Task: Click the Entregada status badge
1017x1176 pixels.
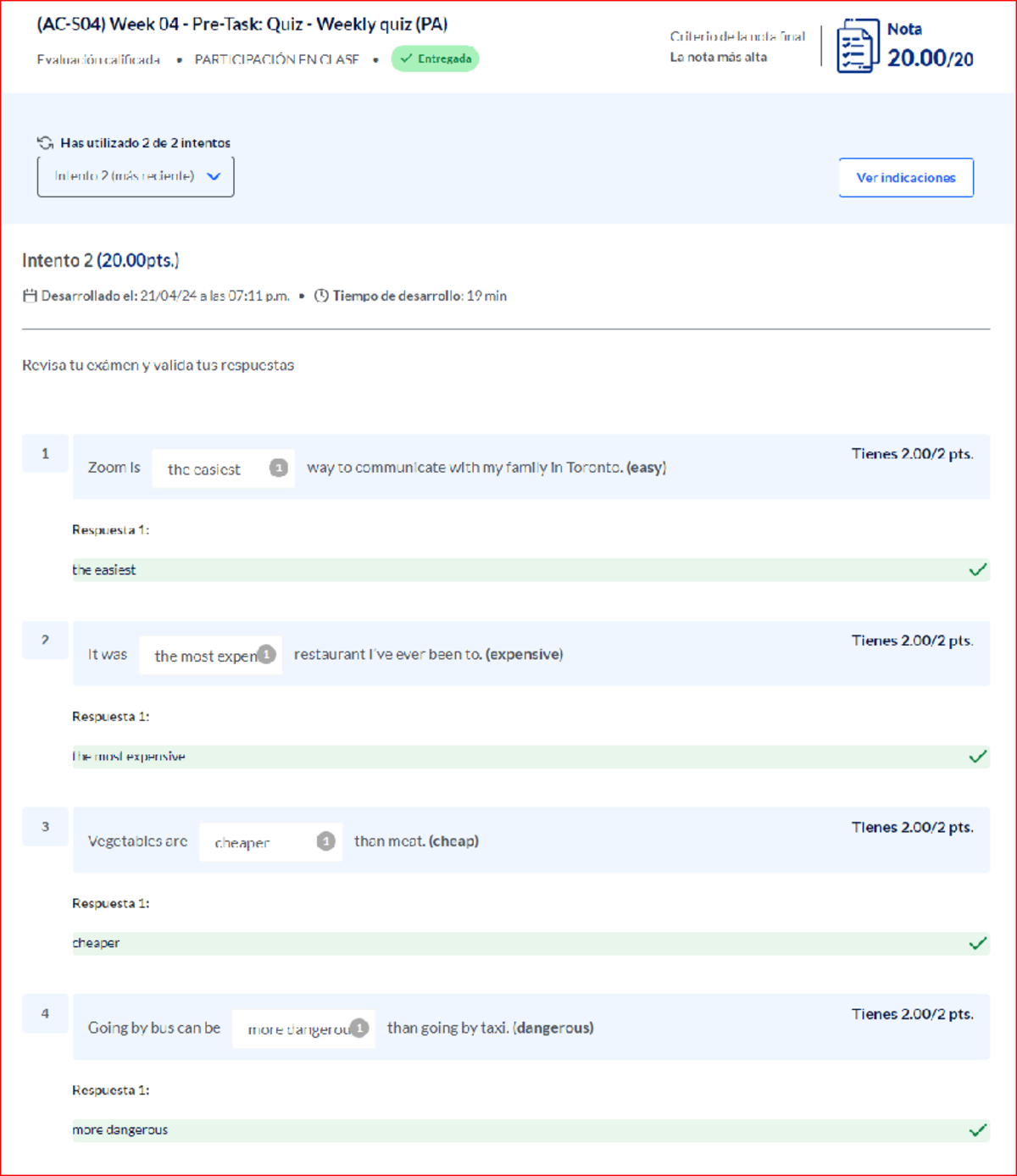Action: click(435, 58)
